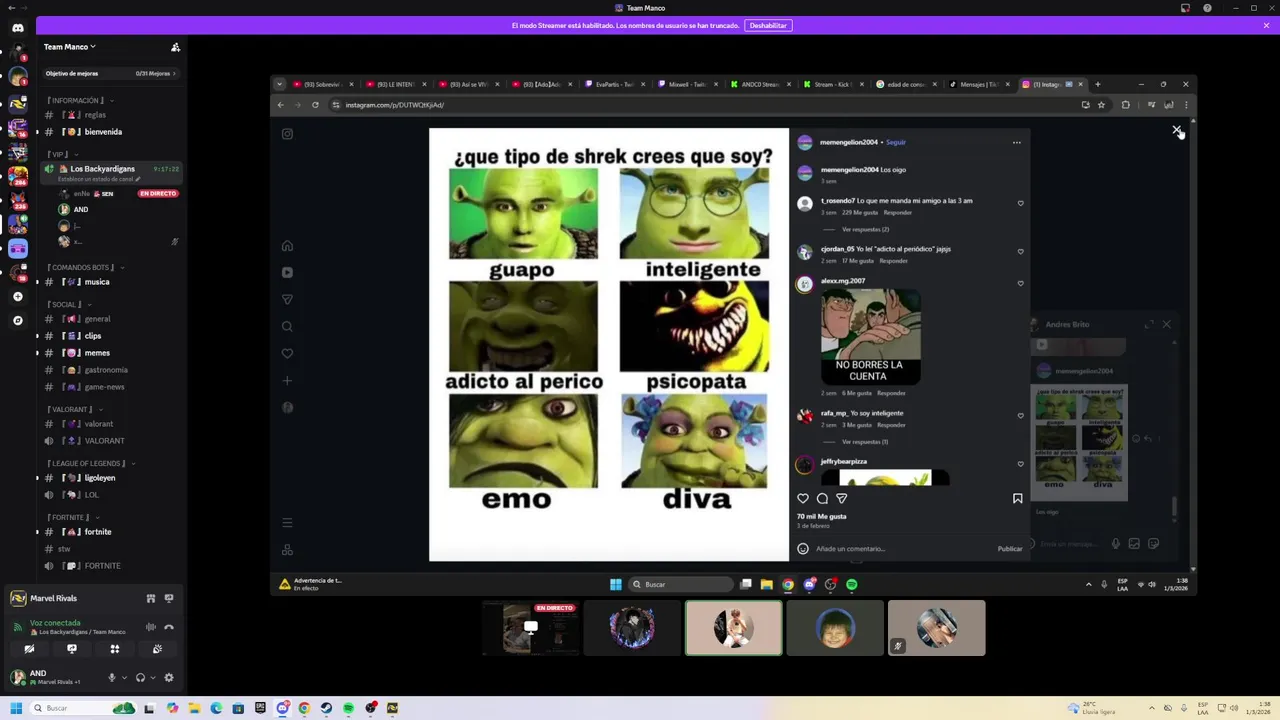The image size is (1280, 720).
Task: Open headphone output options arrow
Action: click(x=153, y=677)
